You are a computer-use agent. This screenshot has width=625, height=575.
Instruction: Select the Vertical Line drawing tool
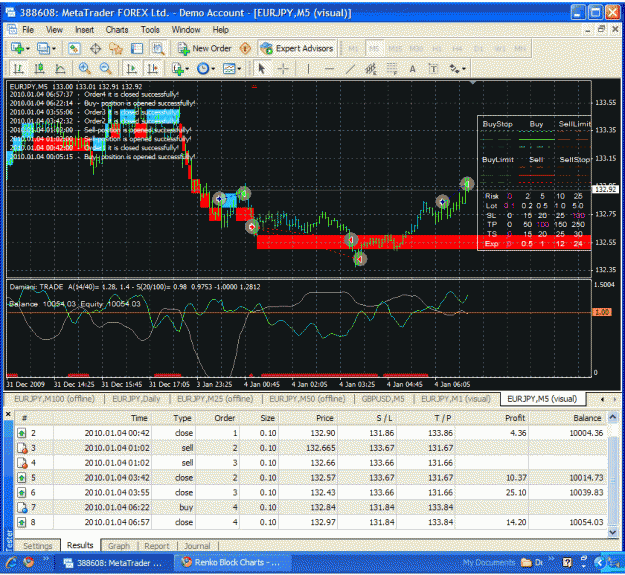coord(308,69)
